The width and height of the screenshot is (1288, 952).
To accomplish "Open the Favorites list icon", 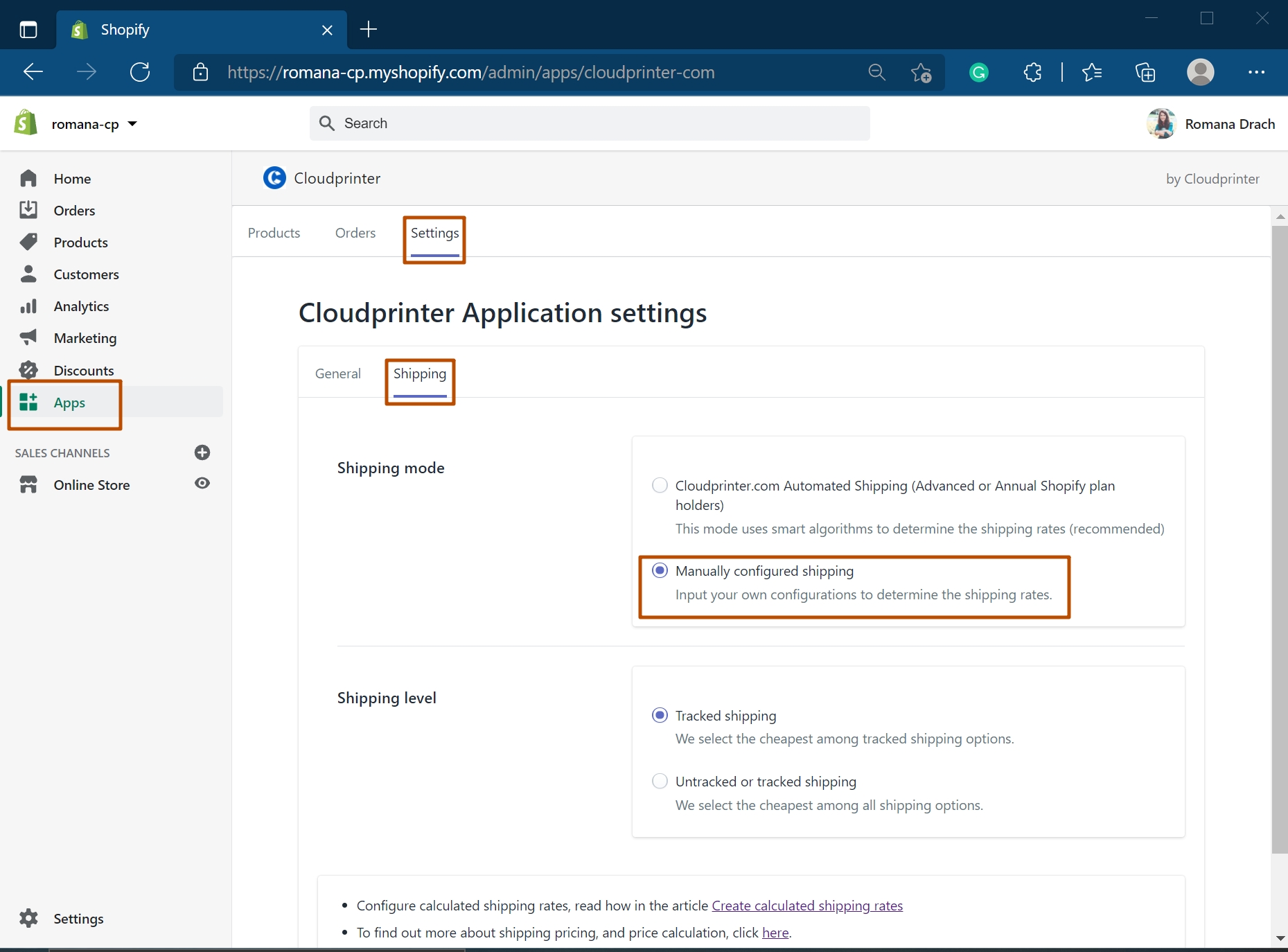I will coord(1091,72).
